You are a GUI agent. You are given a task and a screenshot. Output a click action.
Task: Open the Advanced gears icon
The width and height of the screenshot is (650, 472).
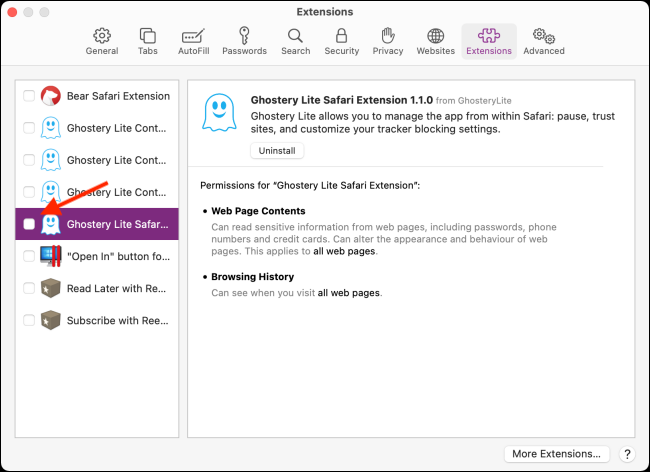(543, 36)
